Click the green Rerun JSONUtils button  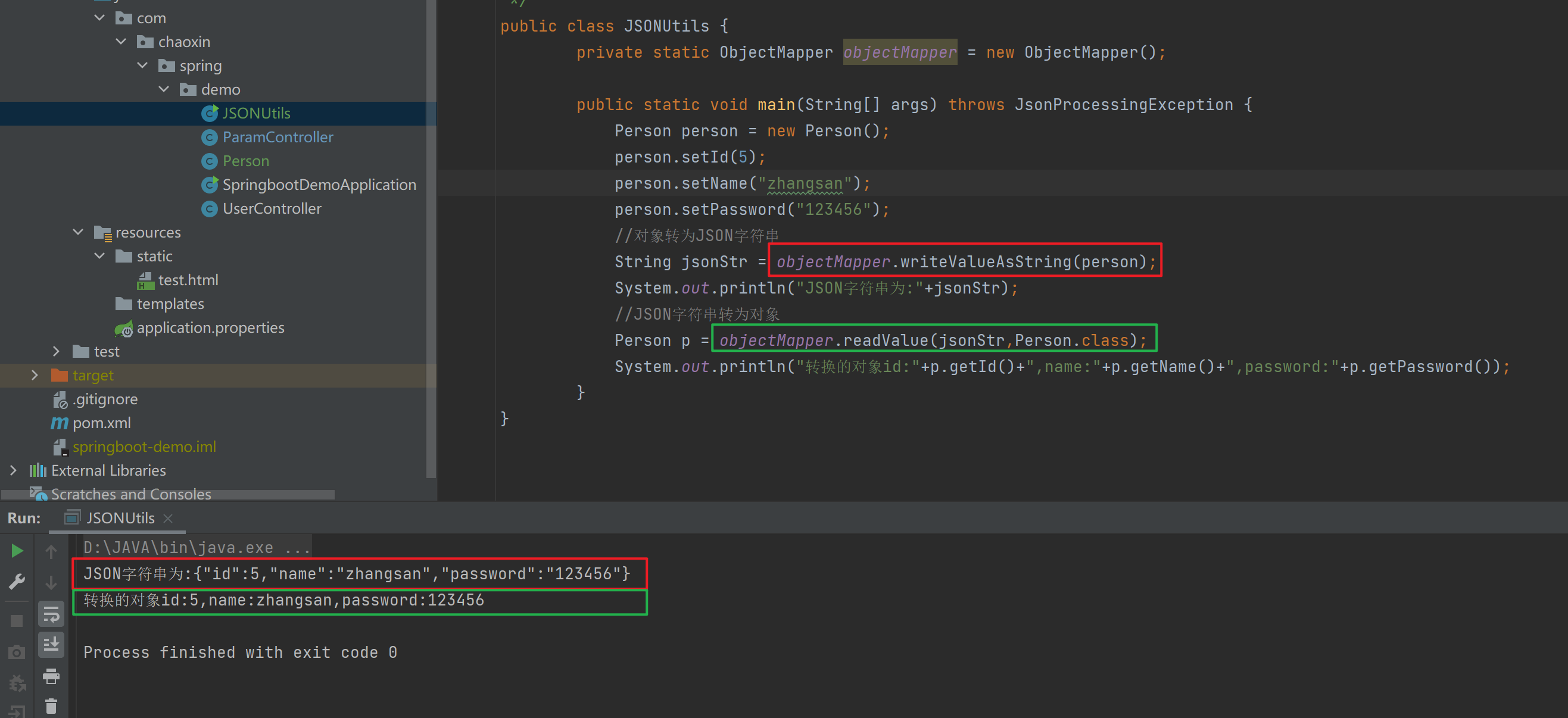[x=17, y=551]
